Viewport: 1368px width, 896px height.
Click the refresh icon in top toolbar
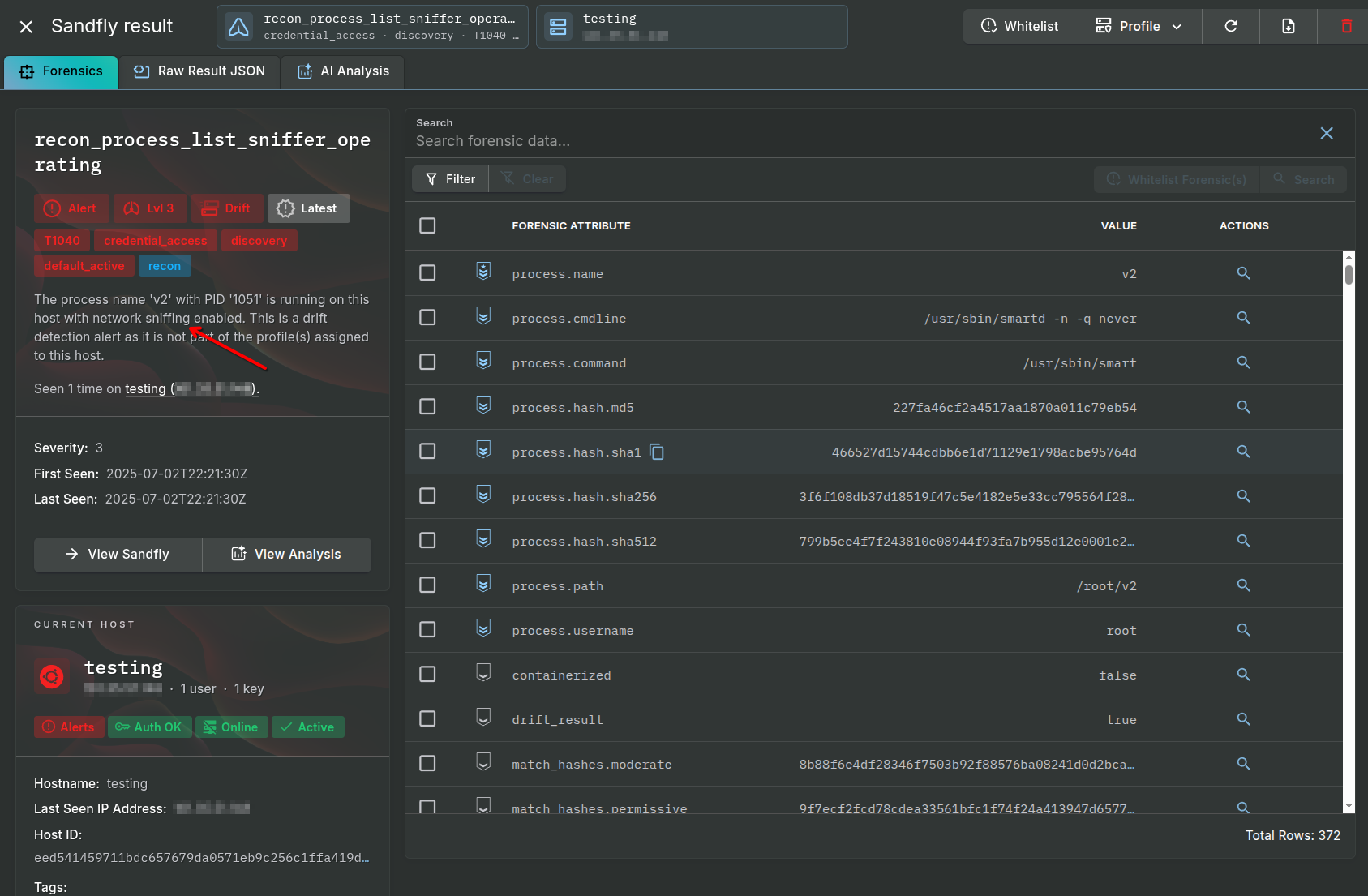tap(1231, 26)
